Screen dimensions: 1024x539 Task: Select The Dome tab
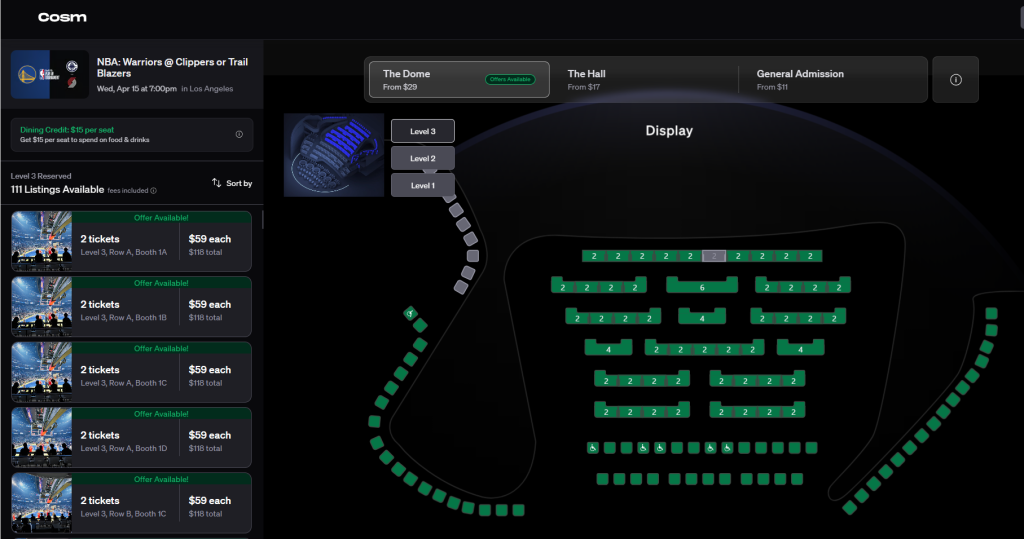459,79
